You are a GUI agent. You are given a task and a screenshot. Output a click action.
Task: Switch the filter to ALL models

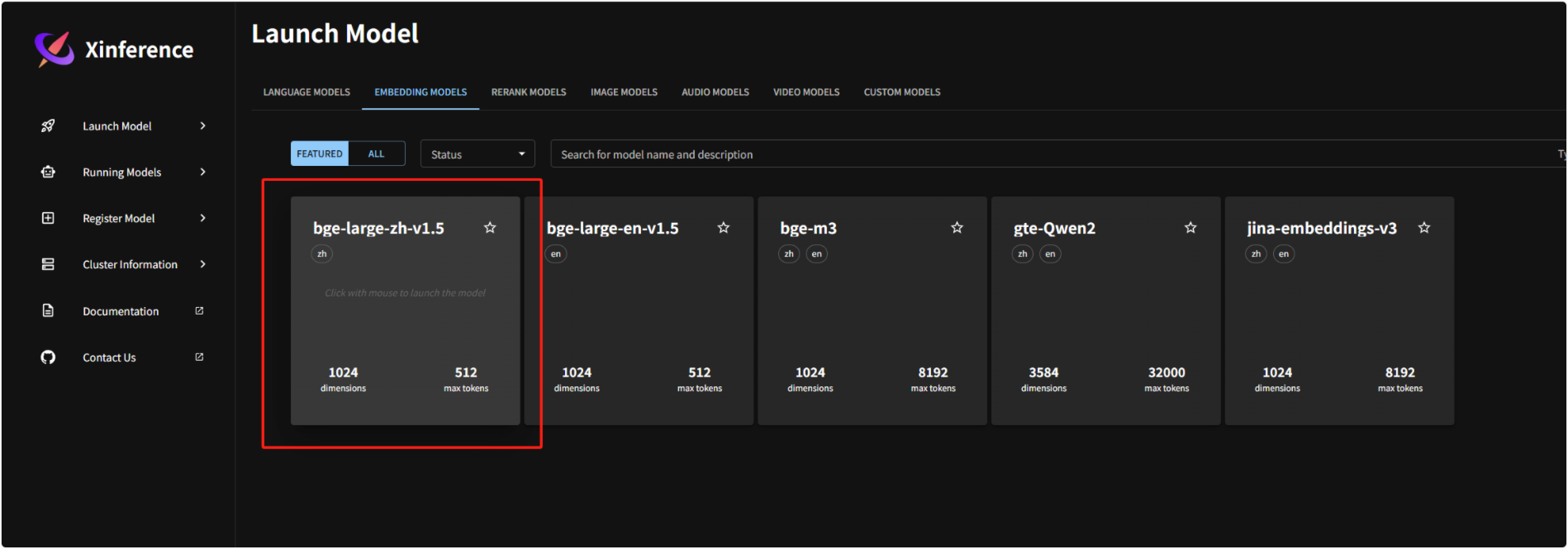(x=377, y=154)
